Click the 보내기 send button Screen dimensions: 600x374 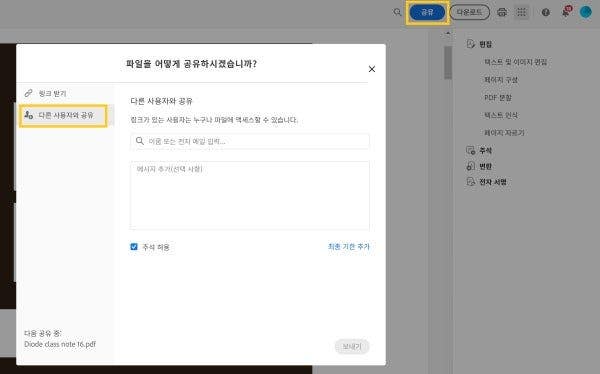[352, 346]
